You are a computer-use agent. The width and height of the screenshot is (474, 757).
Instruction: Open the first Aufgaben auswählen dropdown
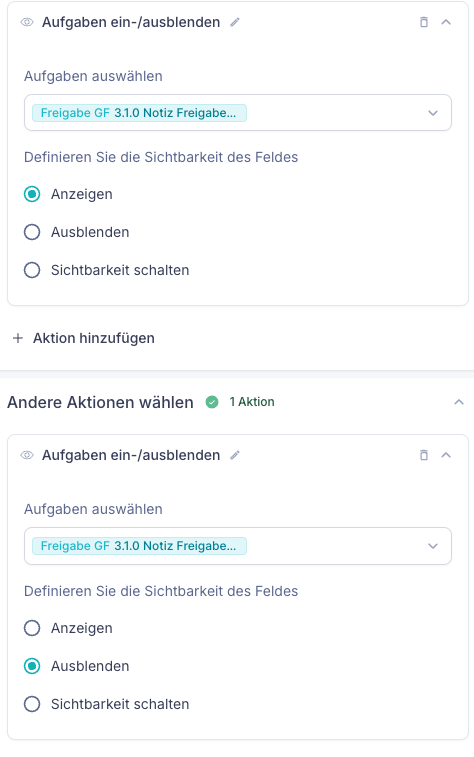238,112
